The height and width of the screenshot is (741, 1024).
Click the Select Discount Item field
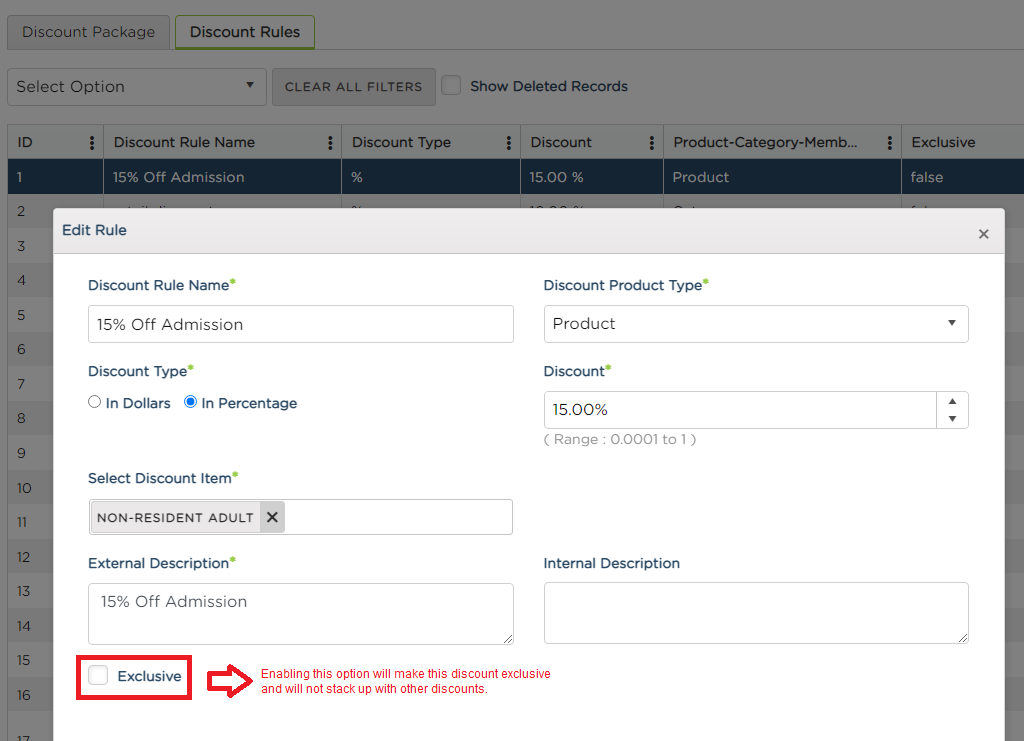click(x=300, y=517)
